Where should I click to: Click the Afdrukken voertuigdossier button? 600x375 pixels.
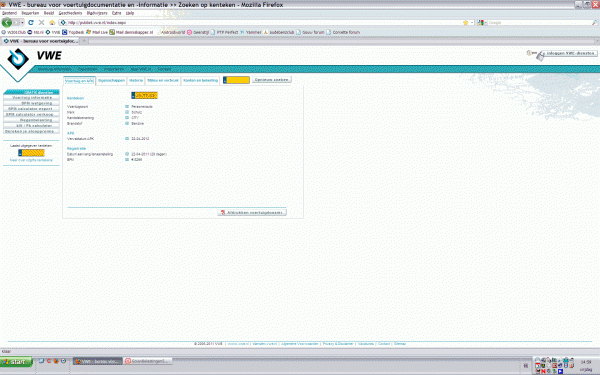(x=252, y=212)
